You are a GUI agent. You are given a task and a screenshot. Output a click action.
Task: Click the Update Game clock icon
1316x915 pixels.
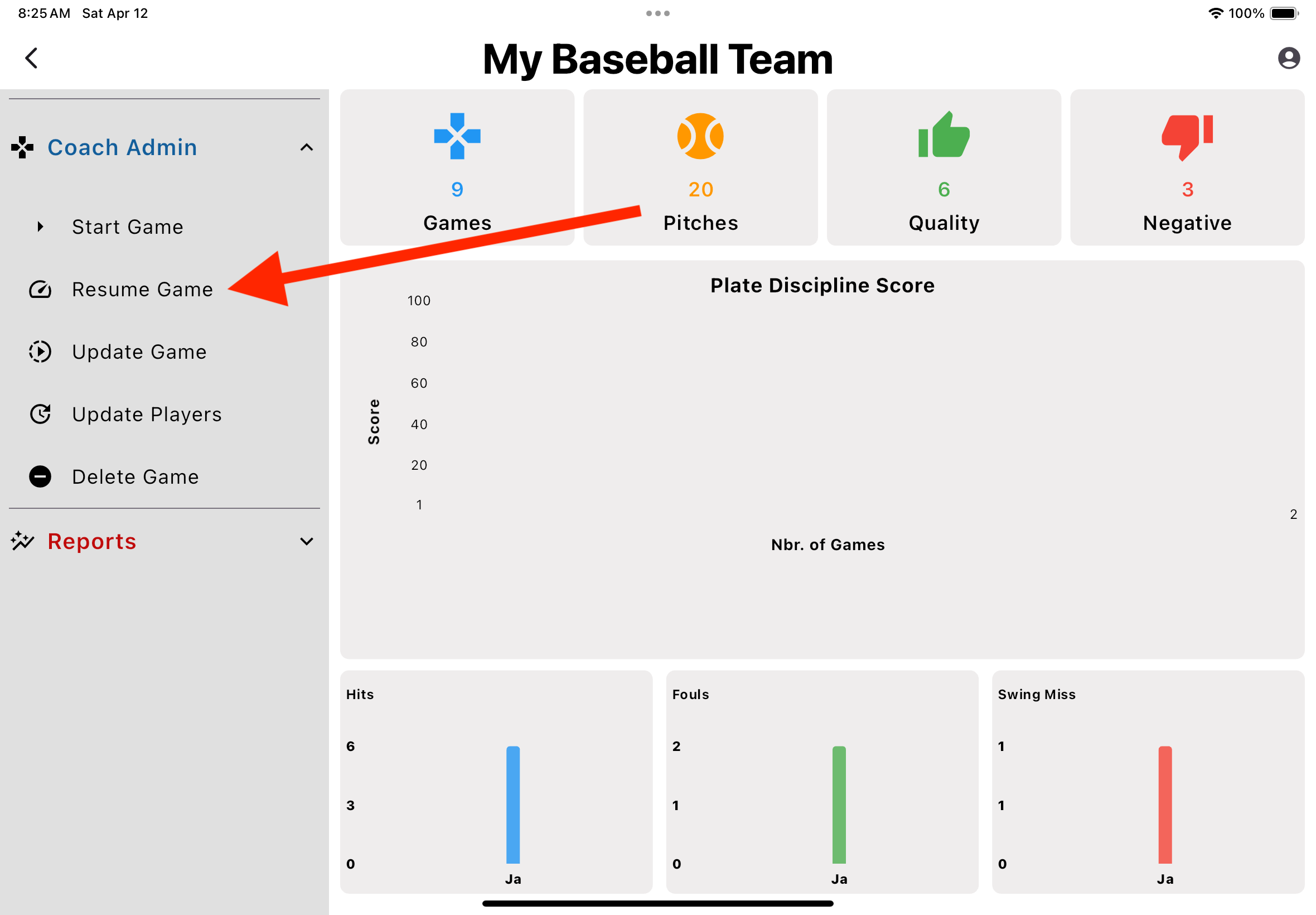pyautogui.click(x=40, y=351)
